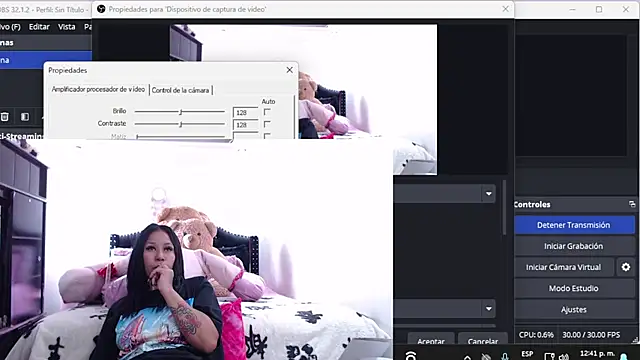Enter Modo Estudio

point(574,289)
